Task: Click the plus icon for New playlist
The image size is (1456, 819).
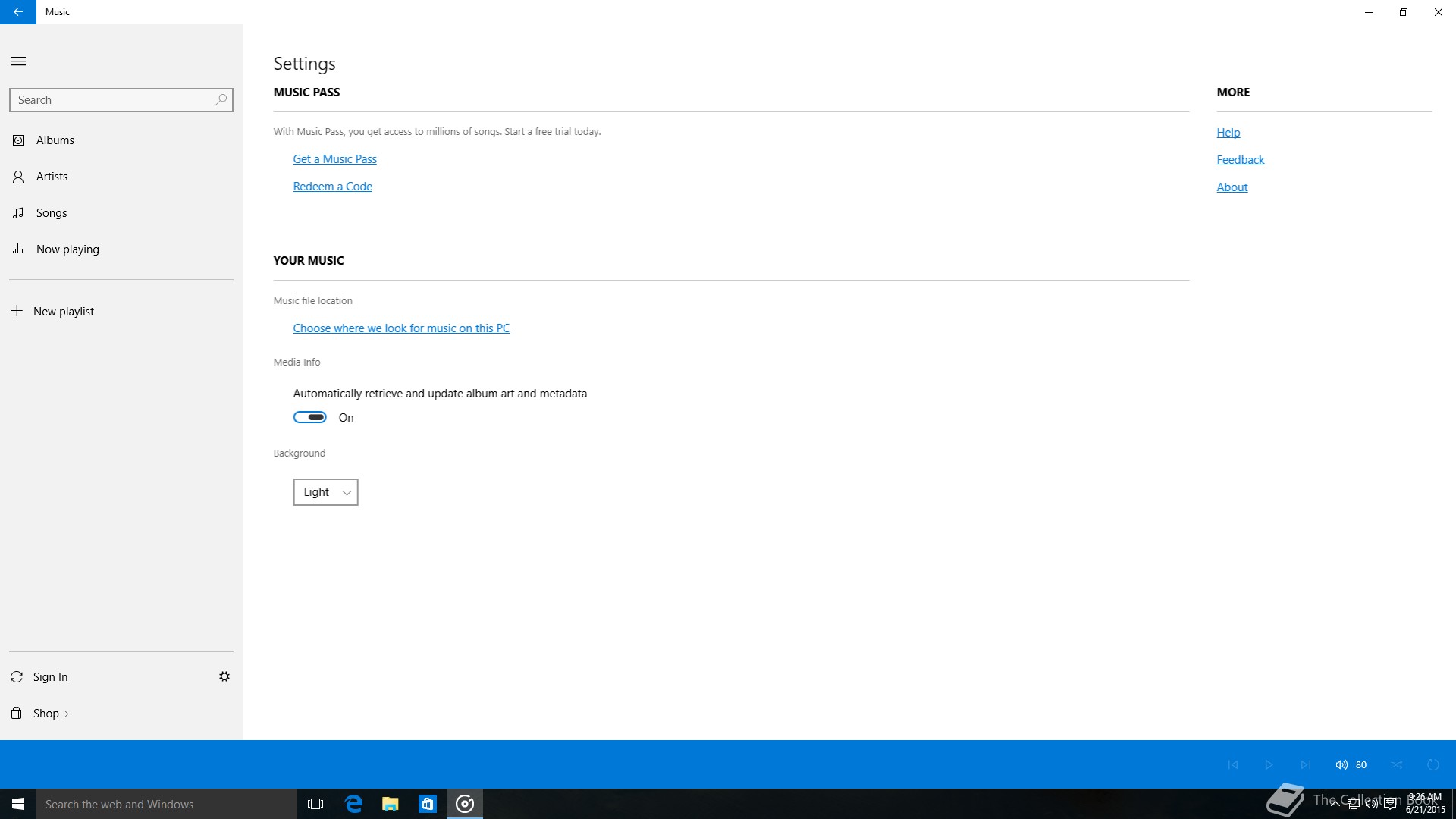Action: 17,311
